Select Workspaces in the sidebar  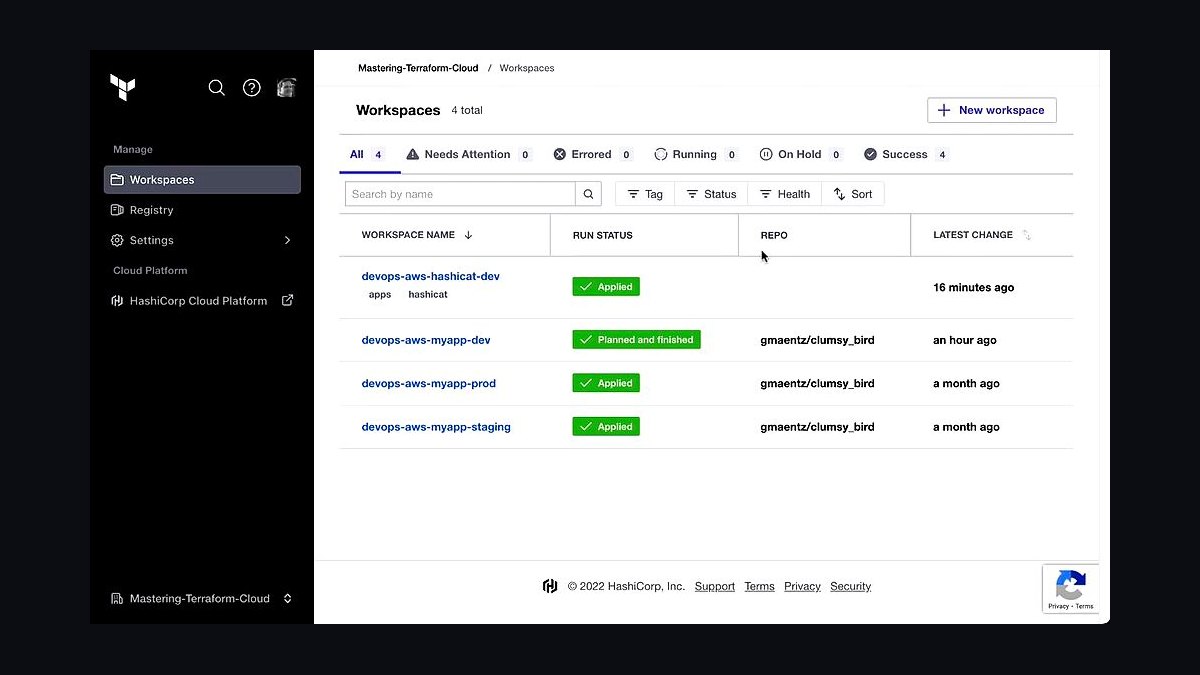coord(202,180)
